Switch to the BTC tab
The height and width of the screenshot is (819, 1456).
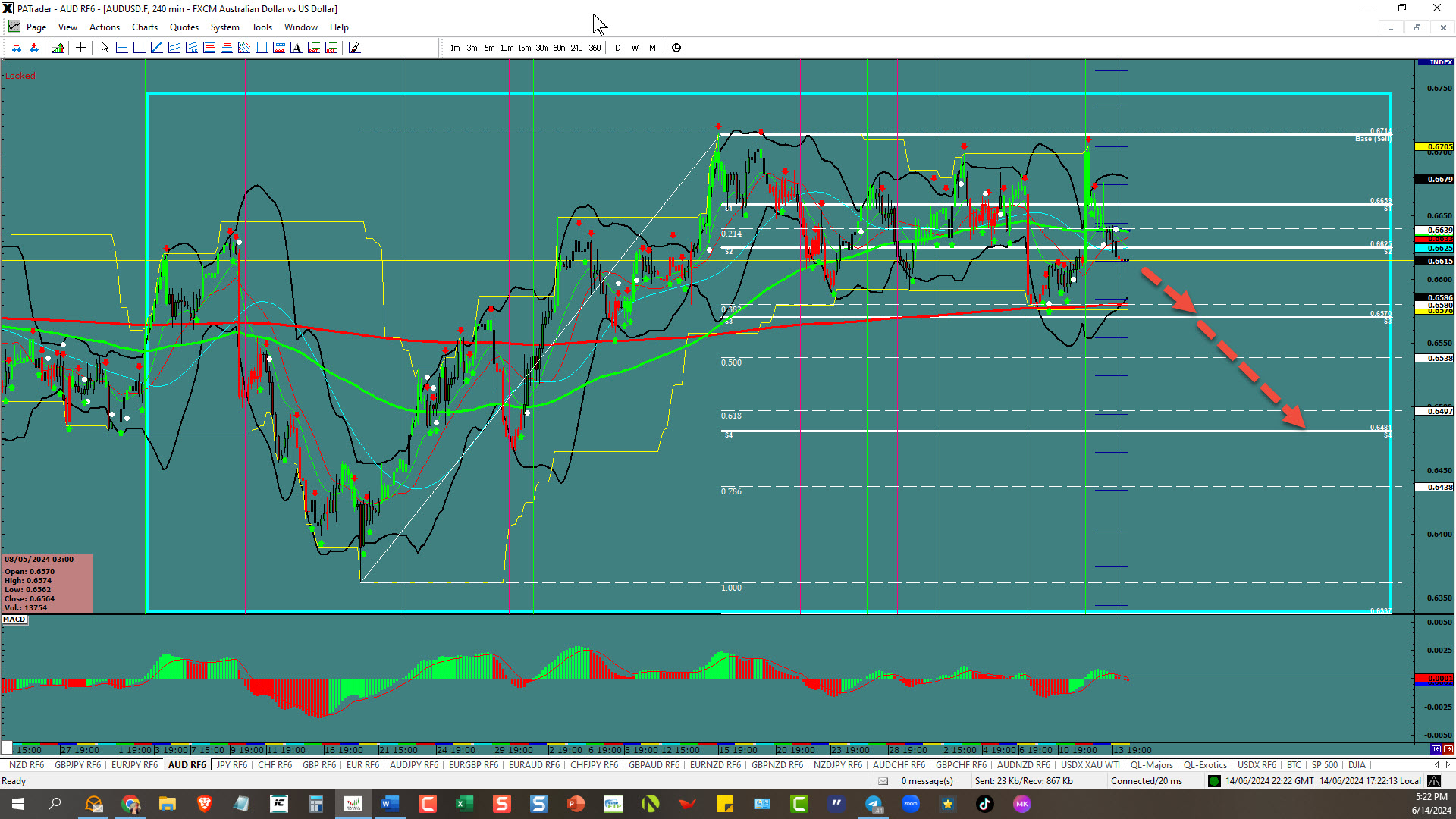[x=1294, y=765]
